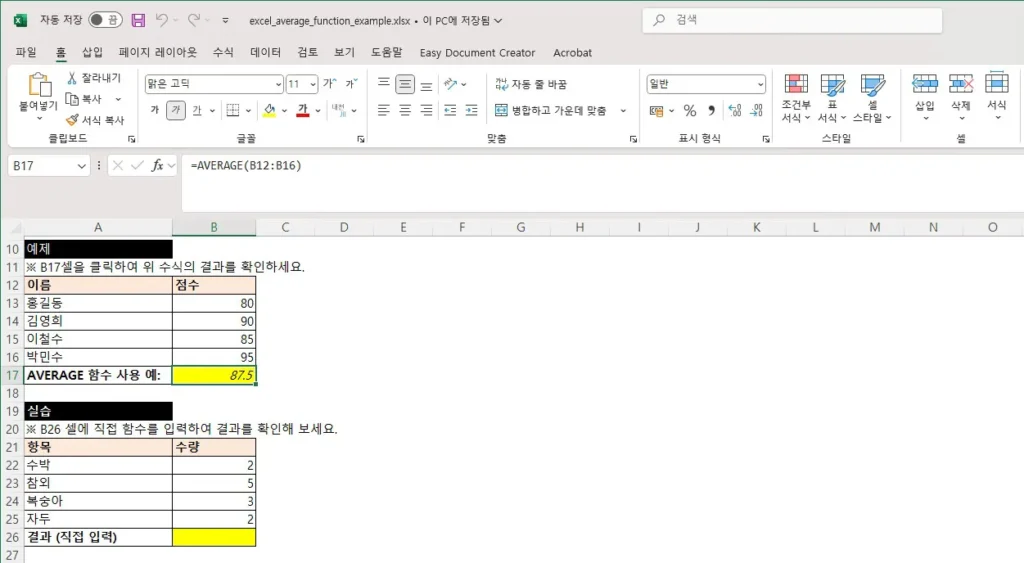Open the 페이지 레이아웃 tab
The image size is (1024, 563).
click(157, 52)
